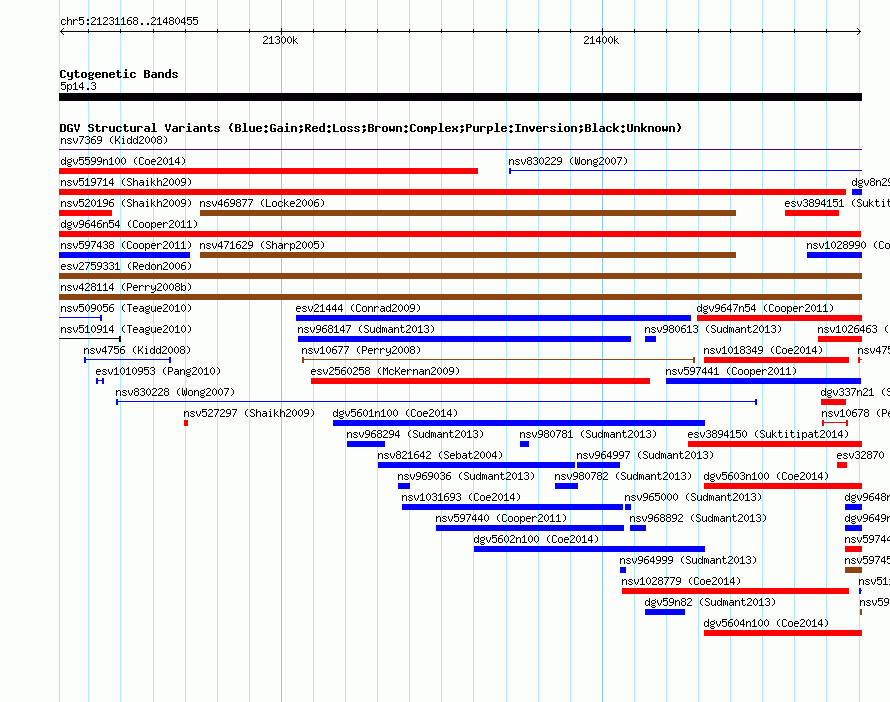Image resolution: width=890 pixels, height=702 pixels.
Task: Click nsv4756 (Kidd2008) label
Action: click(x=137, y=350)
